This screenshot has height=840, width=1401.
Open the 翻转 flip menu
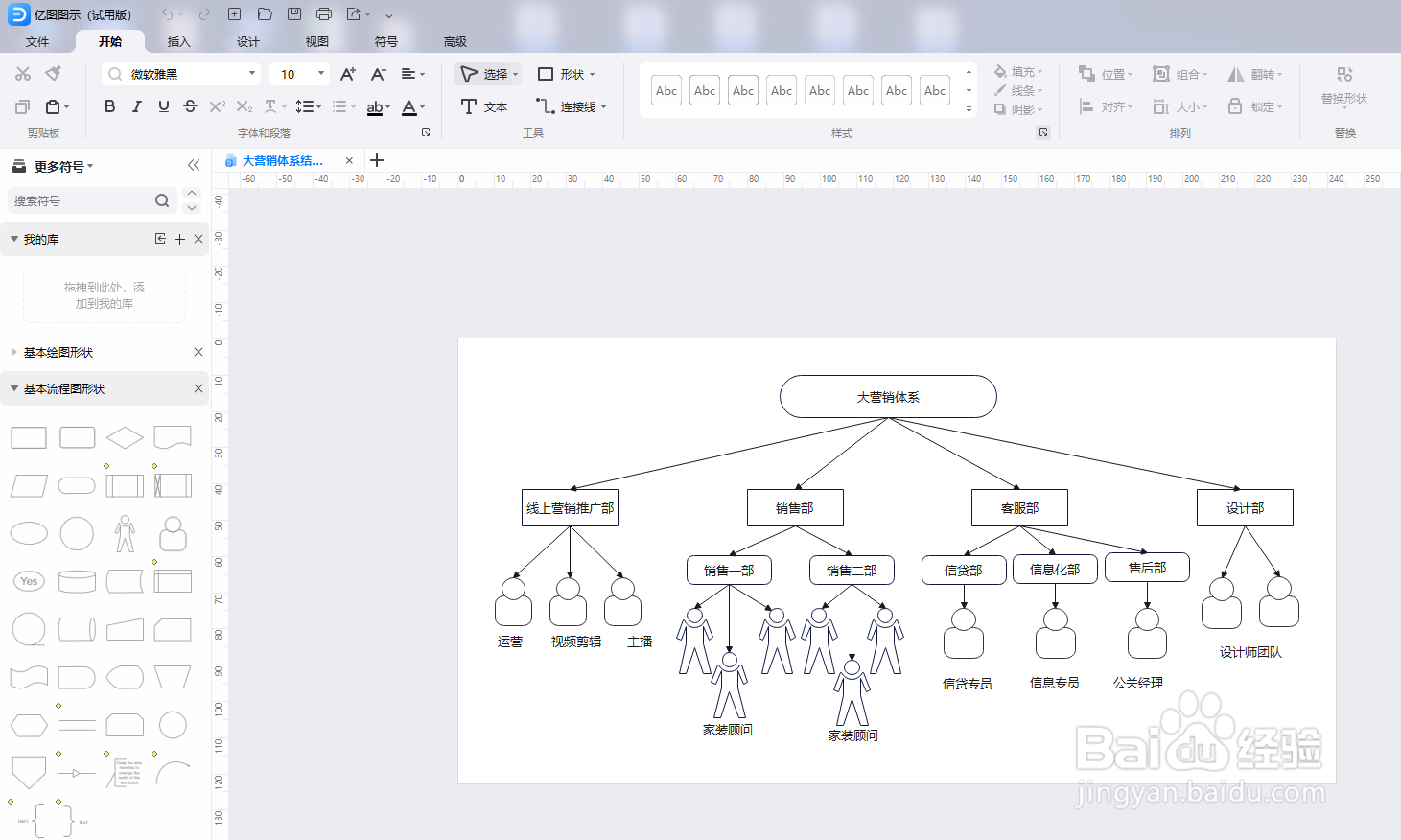coord(1255,74)
